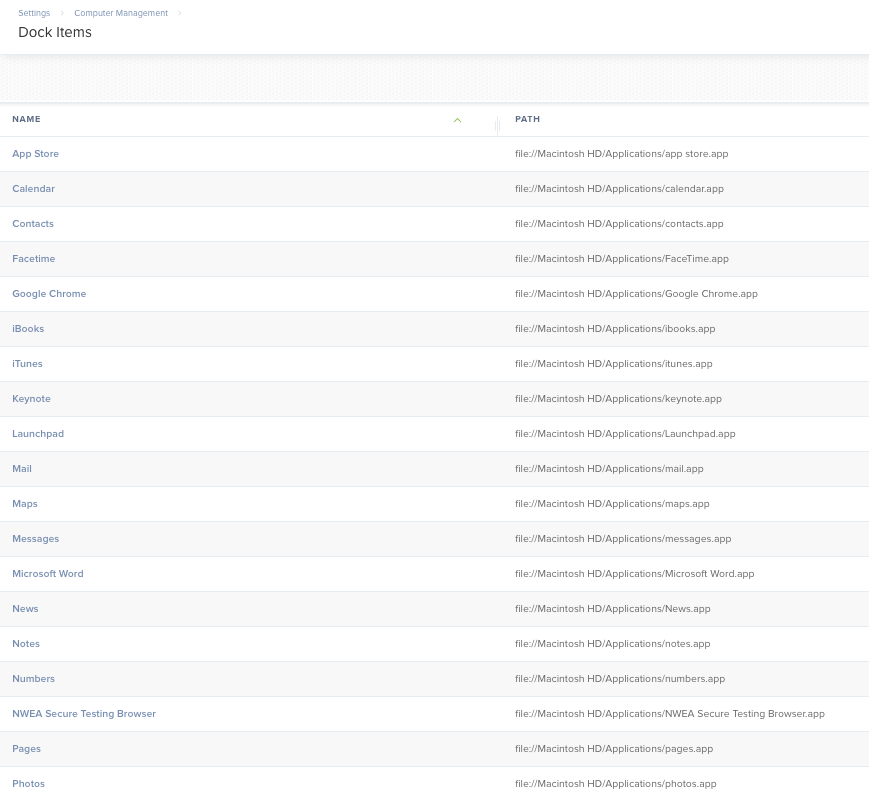Select the path ending in app store.app

621,154
